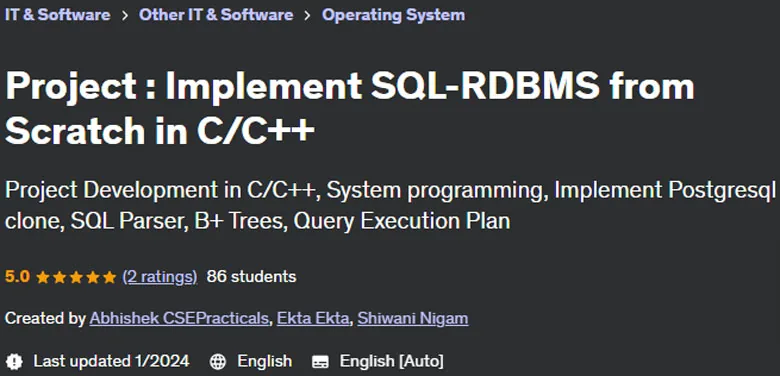The width and height of the screenshot is (780, 376).
Task: Open the Operating System breadcrumb
Action: (x=393, y=15)
